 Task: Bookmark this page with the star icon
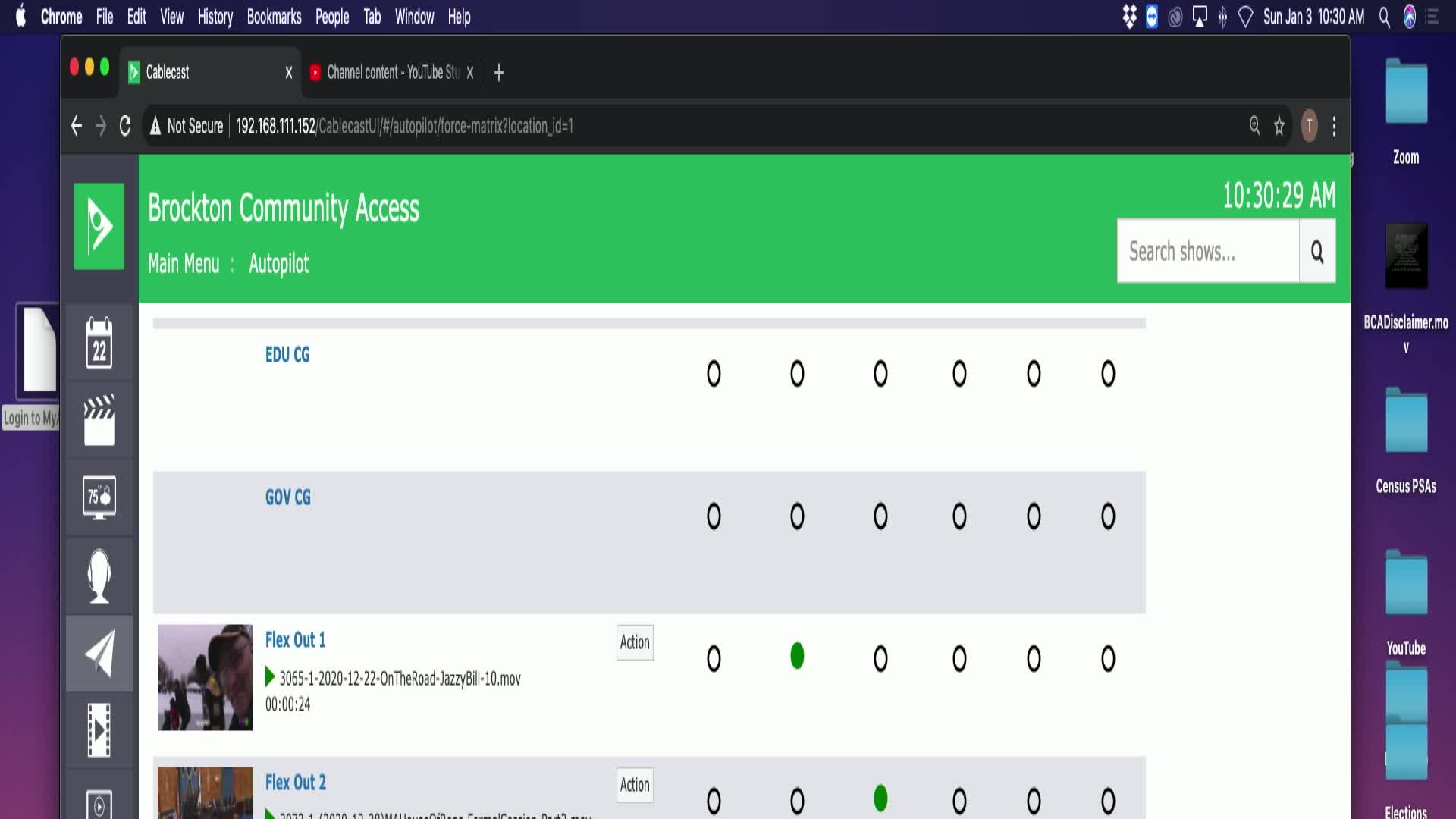pos(1279,126)
